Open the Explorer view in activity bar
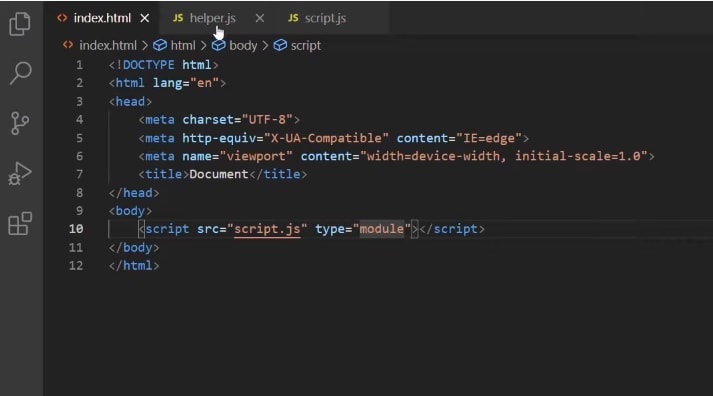This screenshot has height=396, width=713. click(20, 24)
